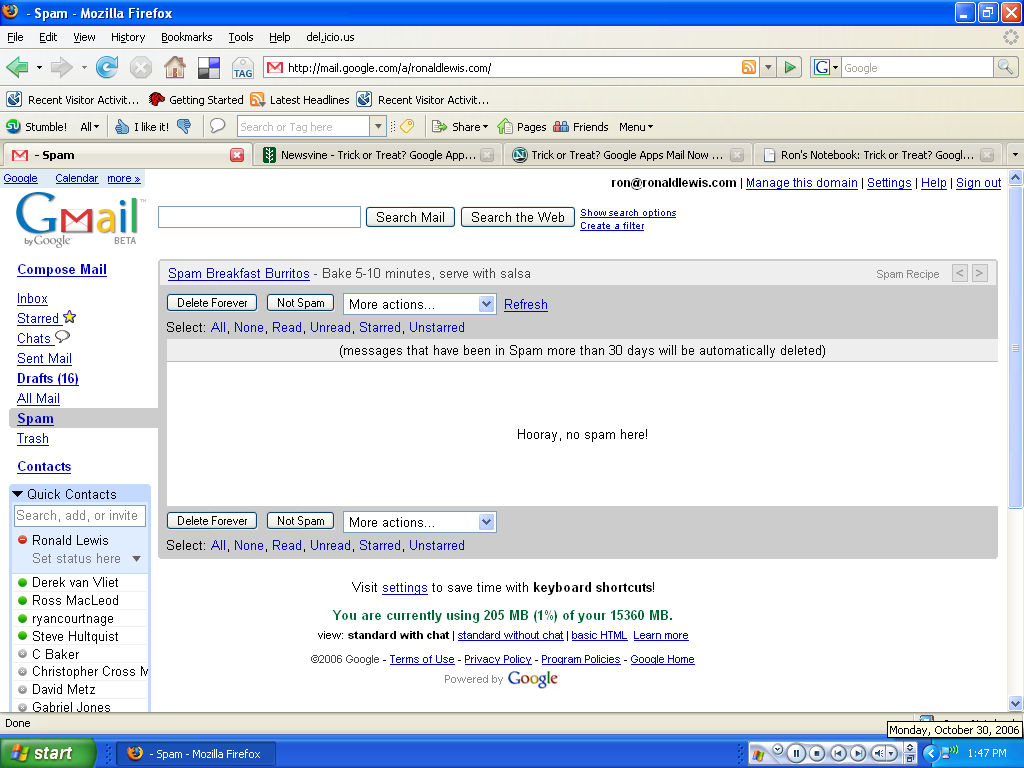
Task: Click the Search the Web button
Action: tap(518, 217)
